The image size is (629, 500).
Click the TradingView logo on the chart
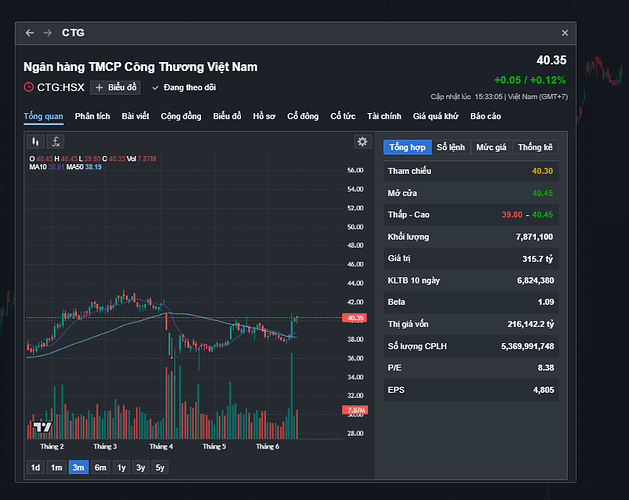click(x=42, y=427)
